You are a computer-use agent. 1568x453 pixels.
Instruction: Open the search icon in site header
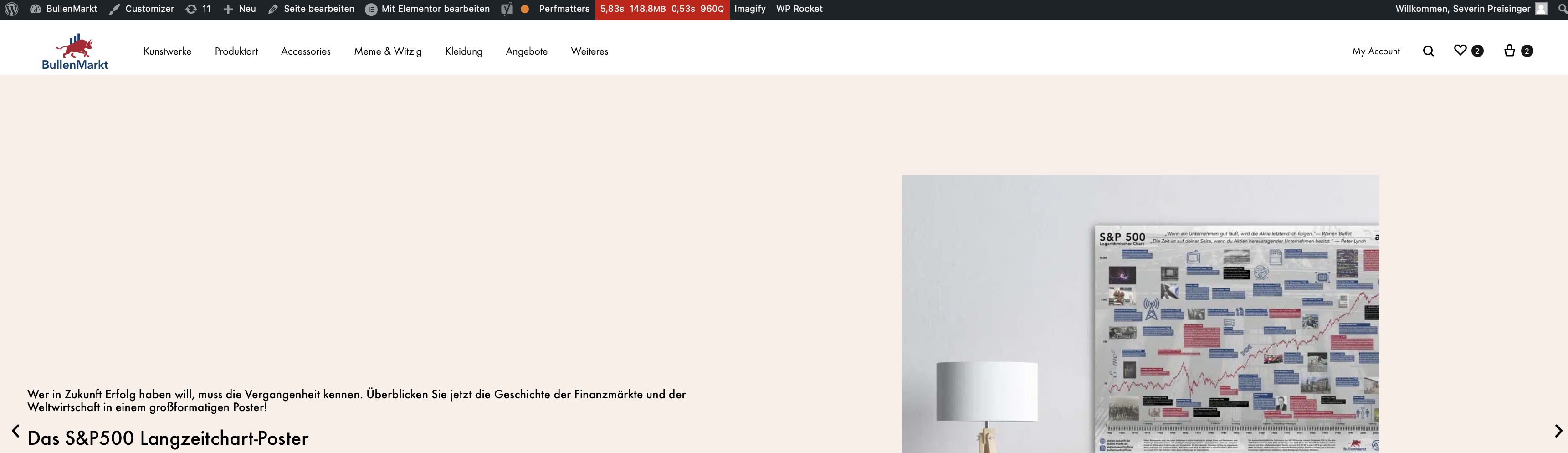1428,51
